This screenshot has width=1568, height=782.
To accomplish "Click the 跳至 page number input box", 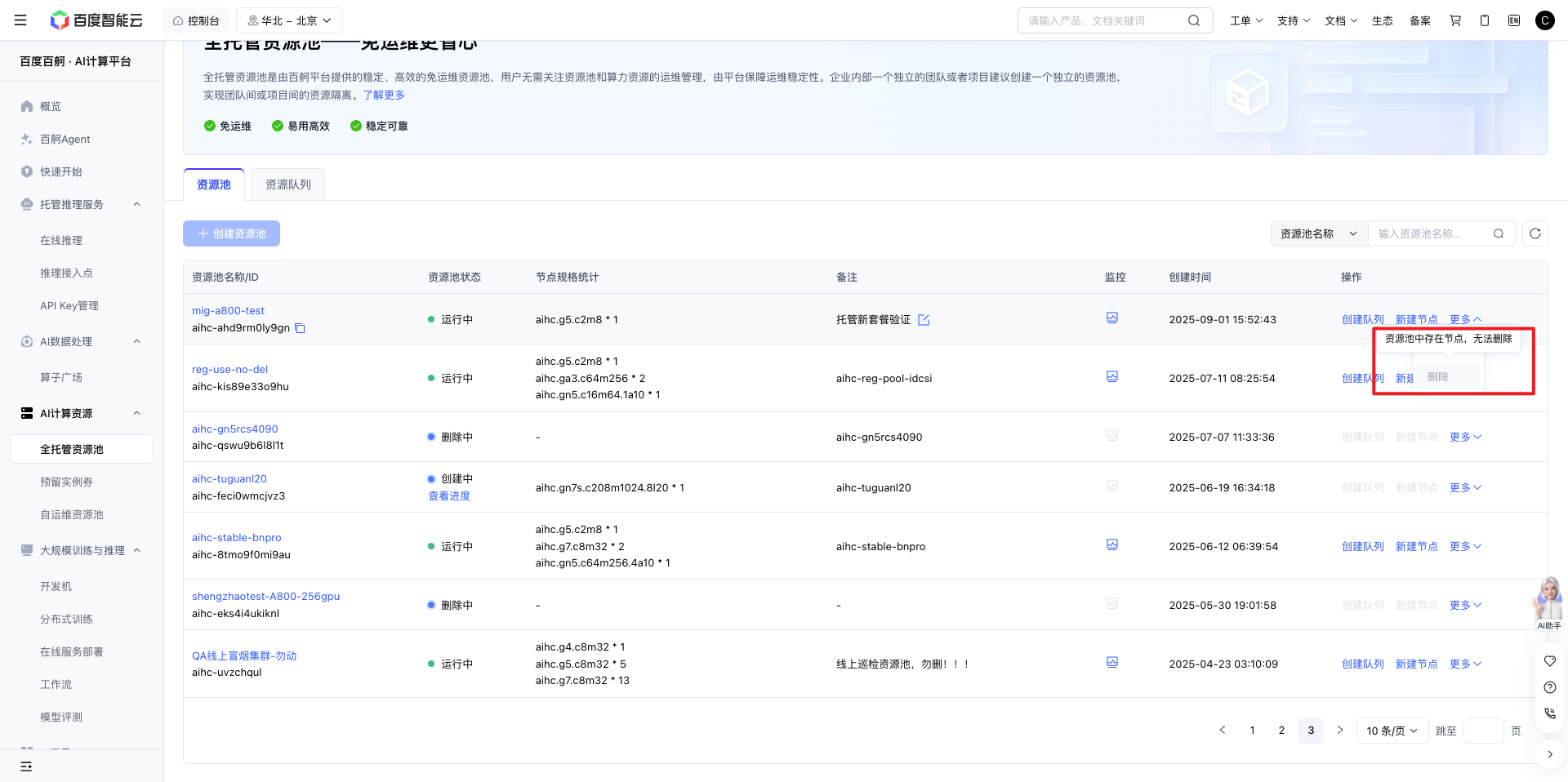I will (x=1483, y=731).
